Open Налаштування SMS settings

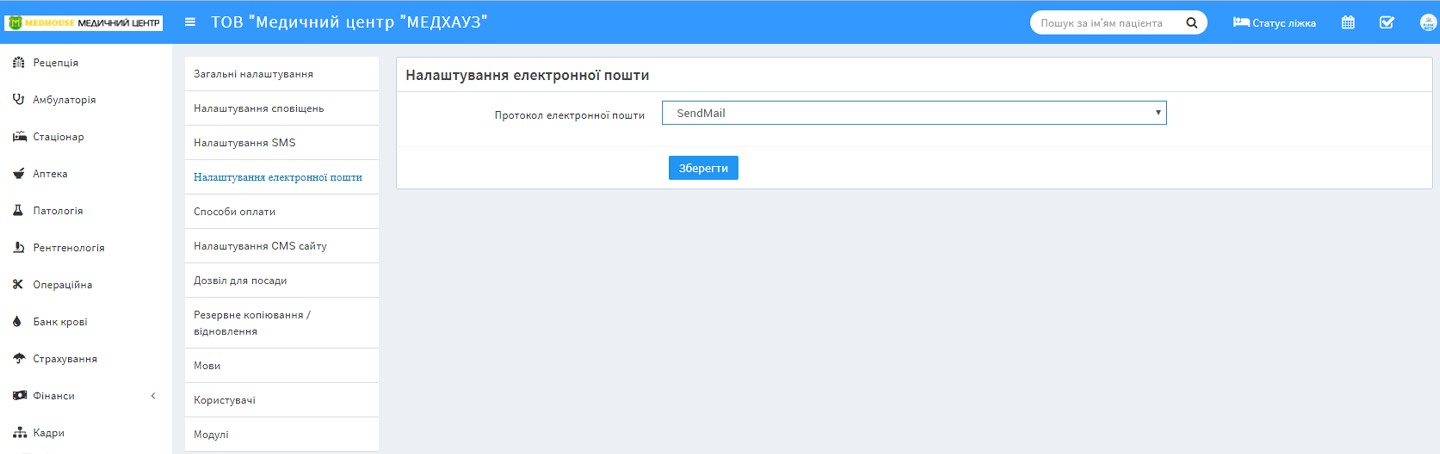(282, 143)
